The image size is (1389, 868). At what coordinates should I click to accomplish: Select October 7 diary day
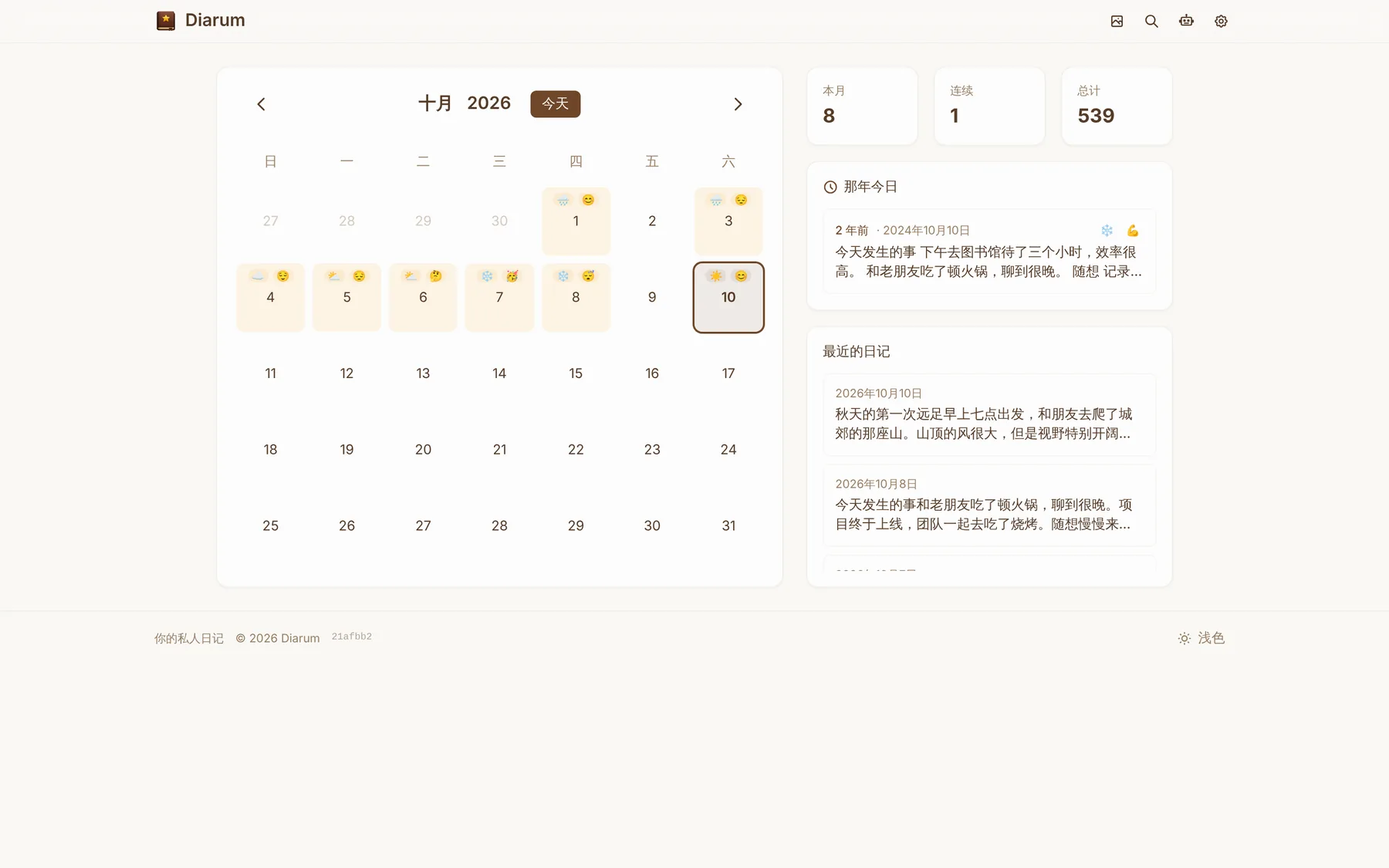coord(499,297)
